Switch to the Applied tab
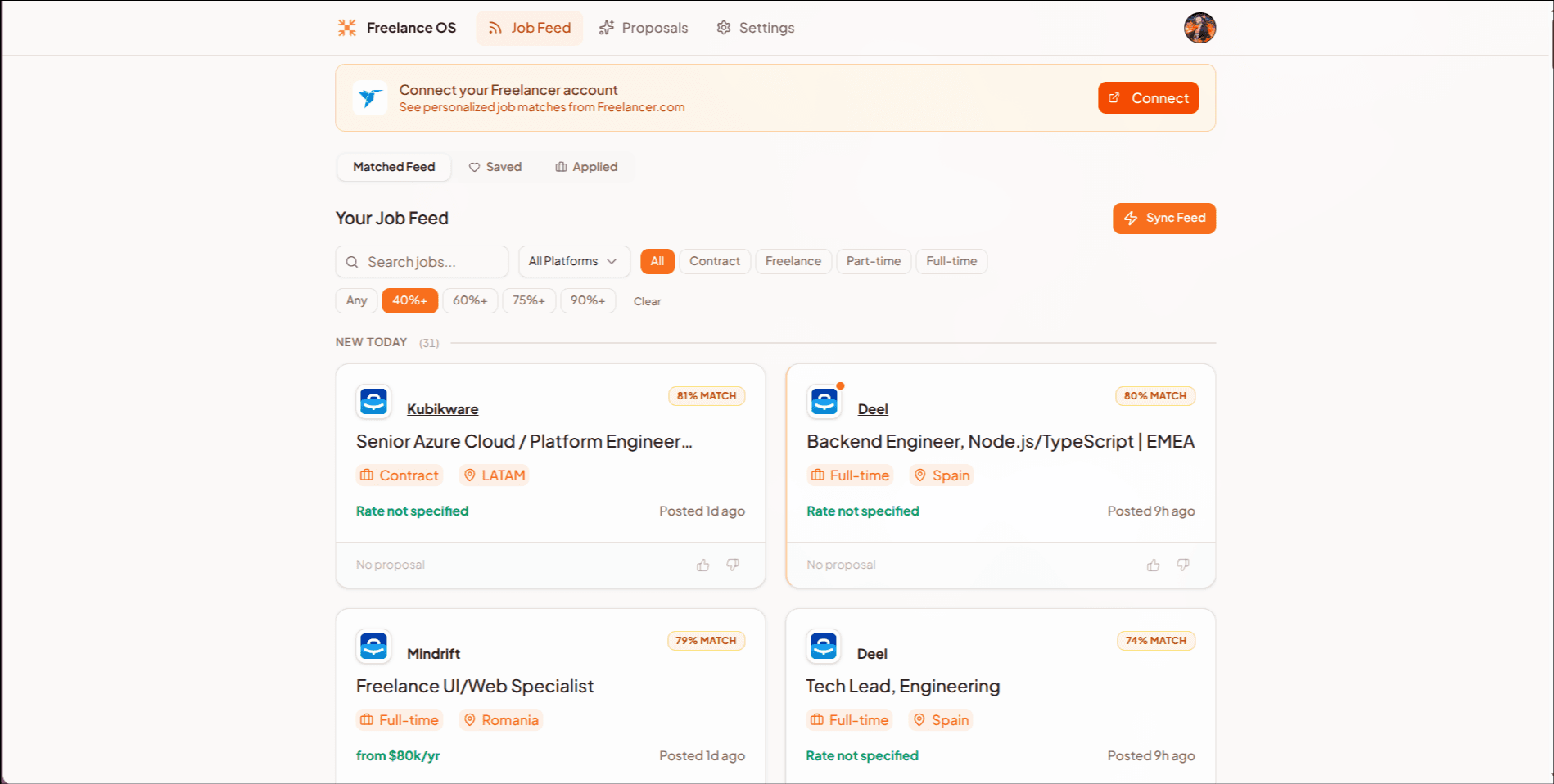The image size is (1554, 784). click(x=586, y=167)
